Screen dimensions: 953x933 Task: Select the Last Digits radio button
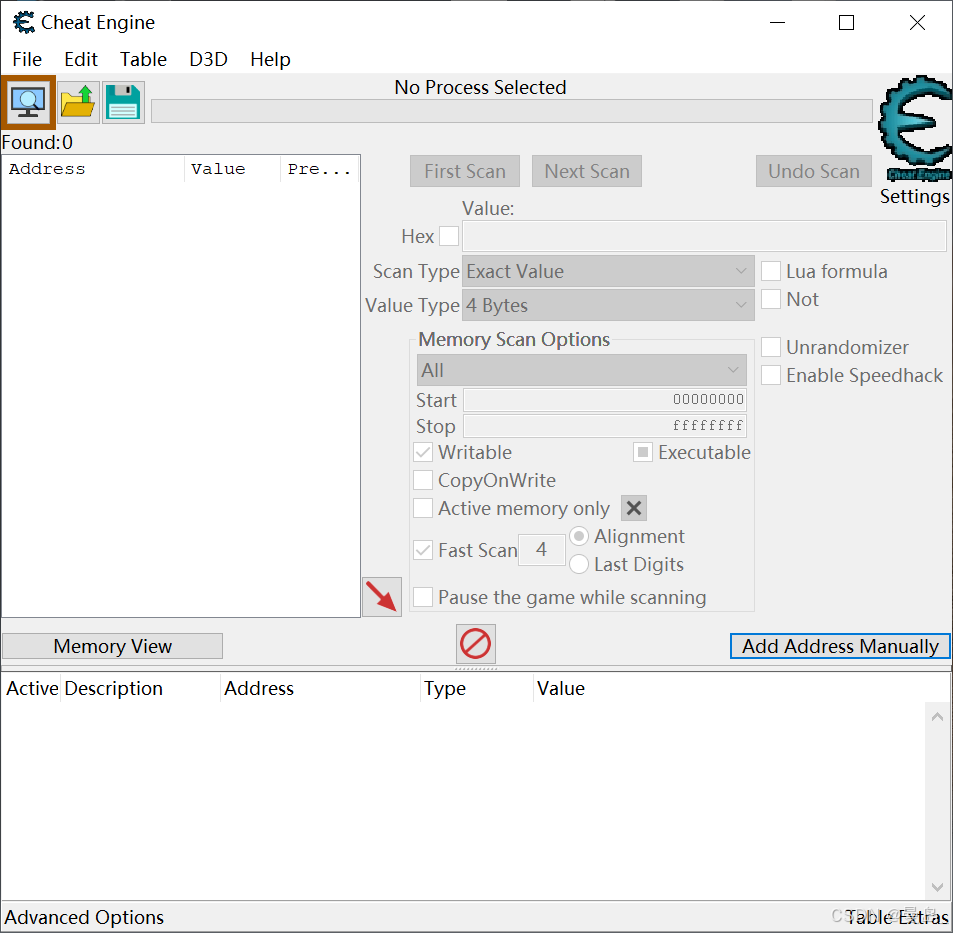pyautogui.click(x=579, y=564)
